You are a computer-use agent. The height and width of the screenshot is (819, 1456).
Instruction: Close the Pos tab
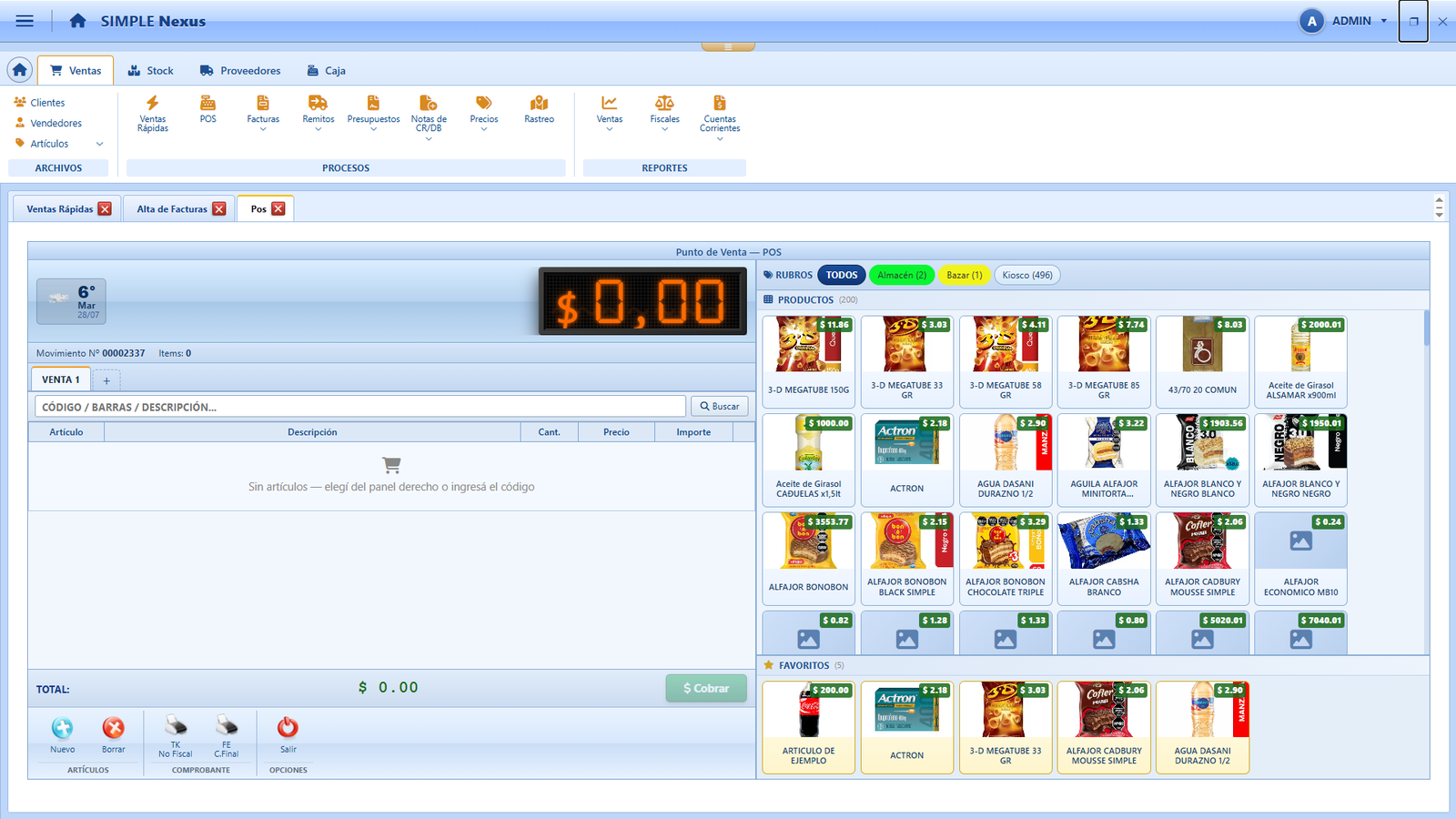(x=278, y=209)
